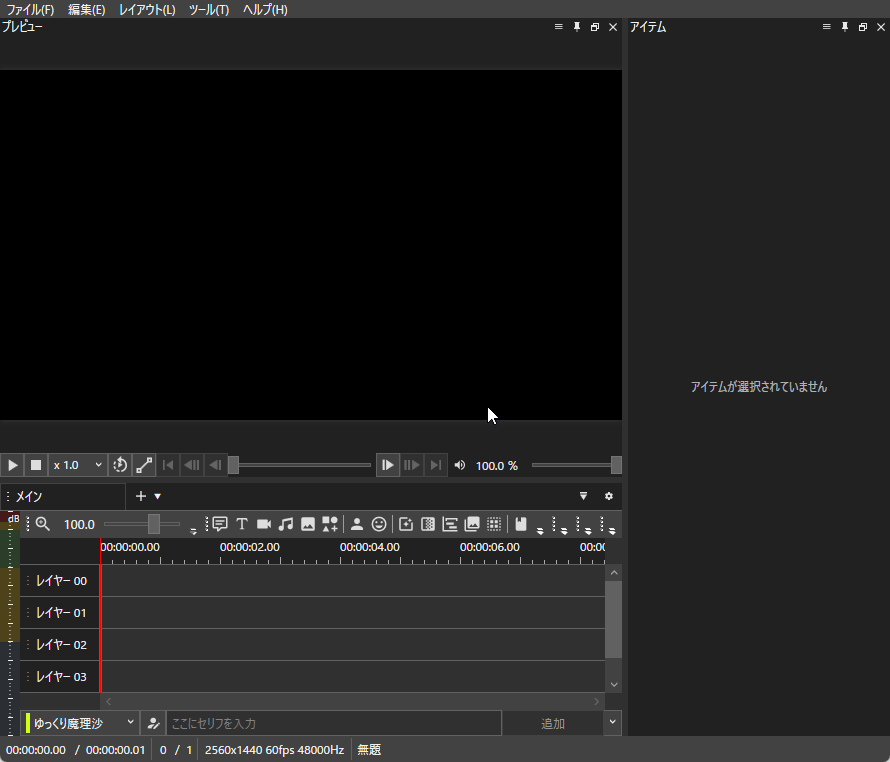Open the ゆっくり魔理沙 voice dropdown
Image resolution: width=890 pixels, height=762 pixels.
point(78,722)
